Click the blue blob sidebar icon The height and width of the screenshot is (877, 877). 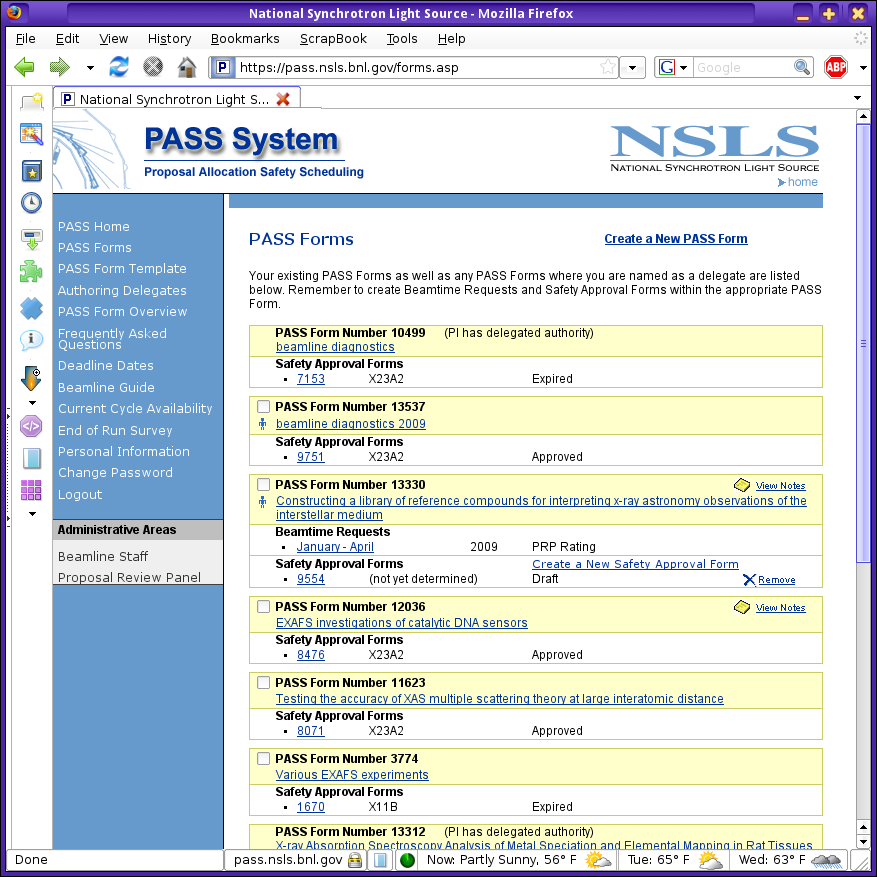[x=31, y=308]
